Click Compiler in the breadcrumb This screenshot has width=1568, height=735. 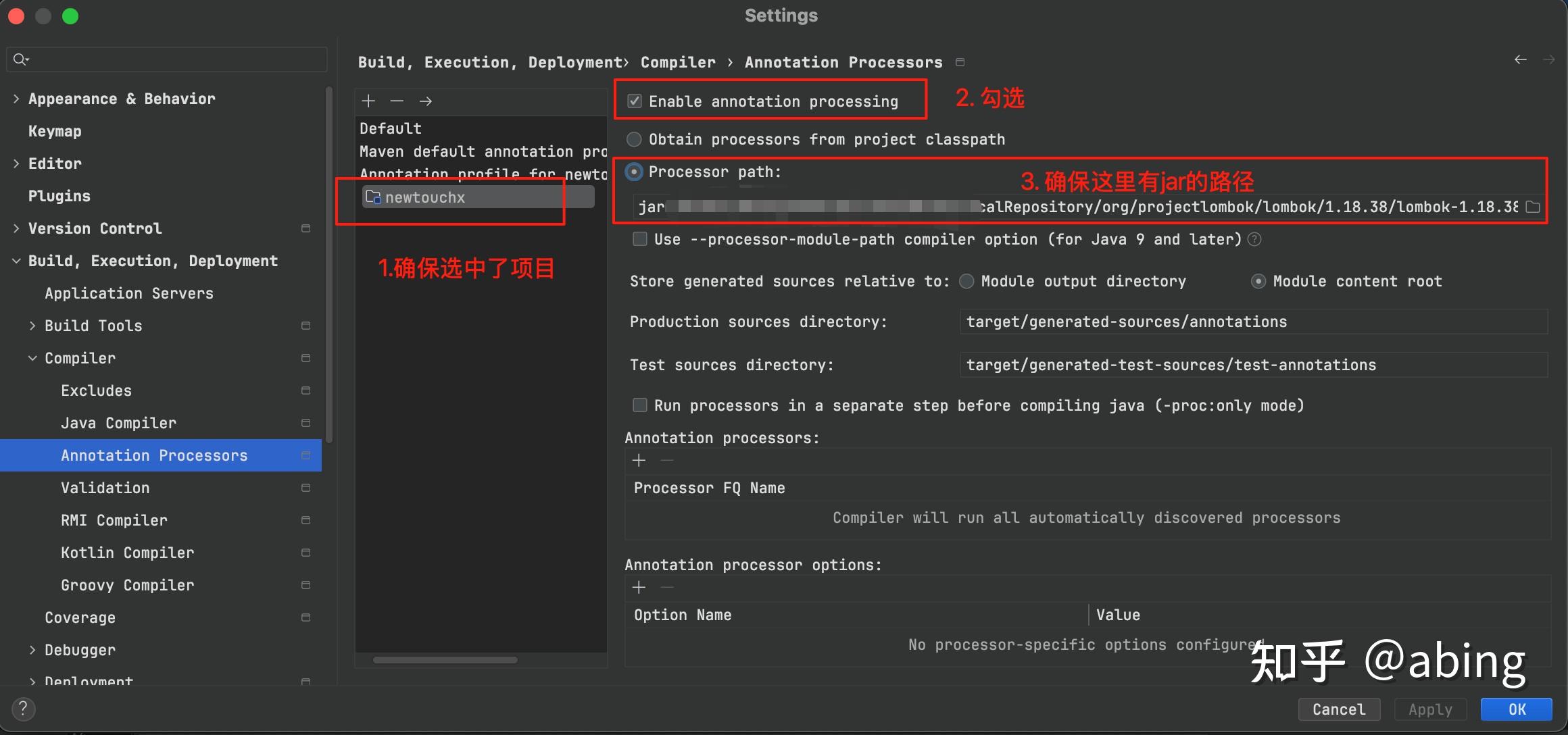click(678, 62)
